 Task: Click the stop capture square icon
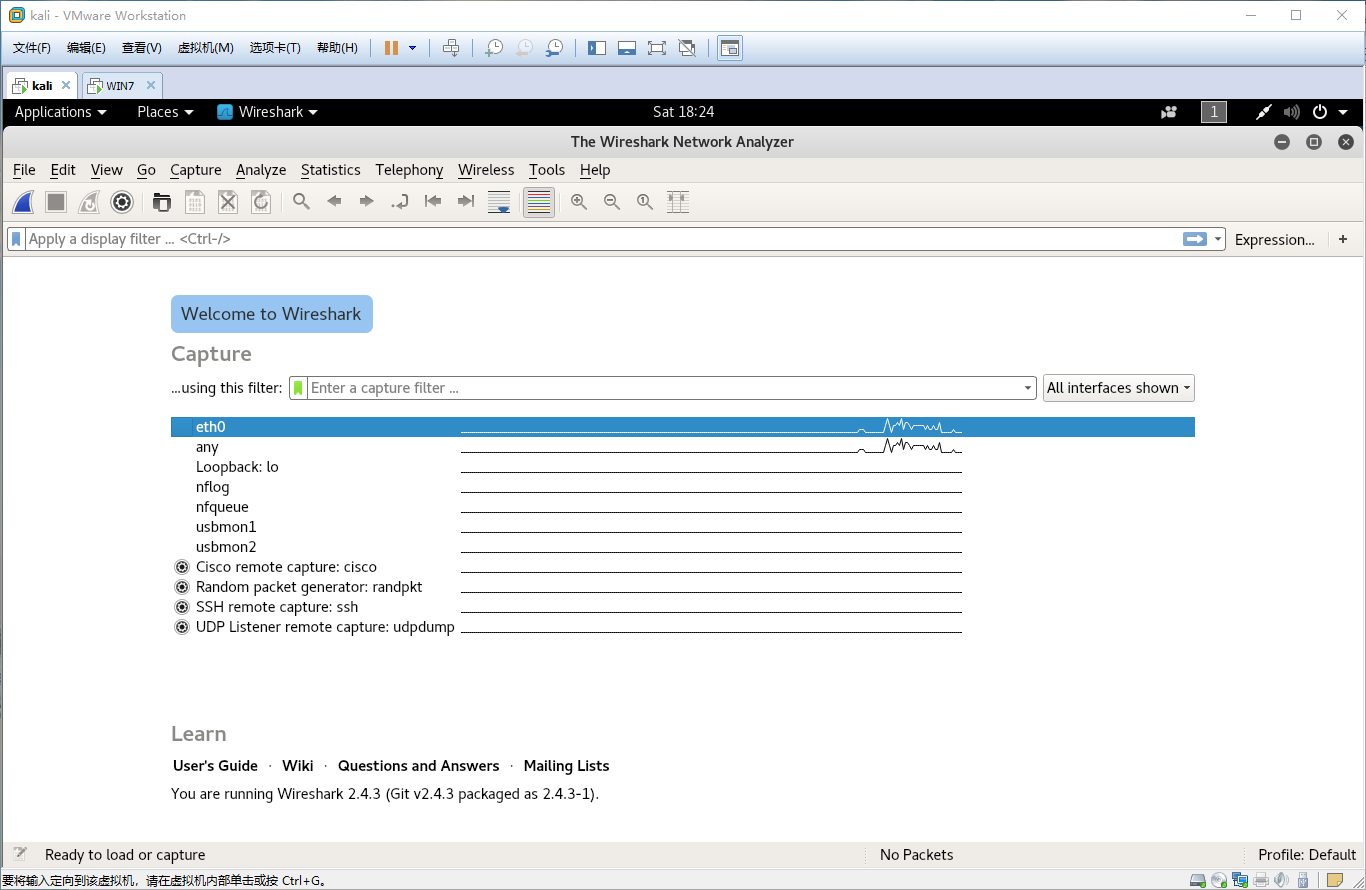(x=56, y=202)
